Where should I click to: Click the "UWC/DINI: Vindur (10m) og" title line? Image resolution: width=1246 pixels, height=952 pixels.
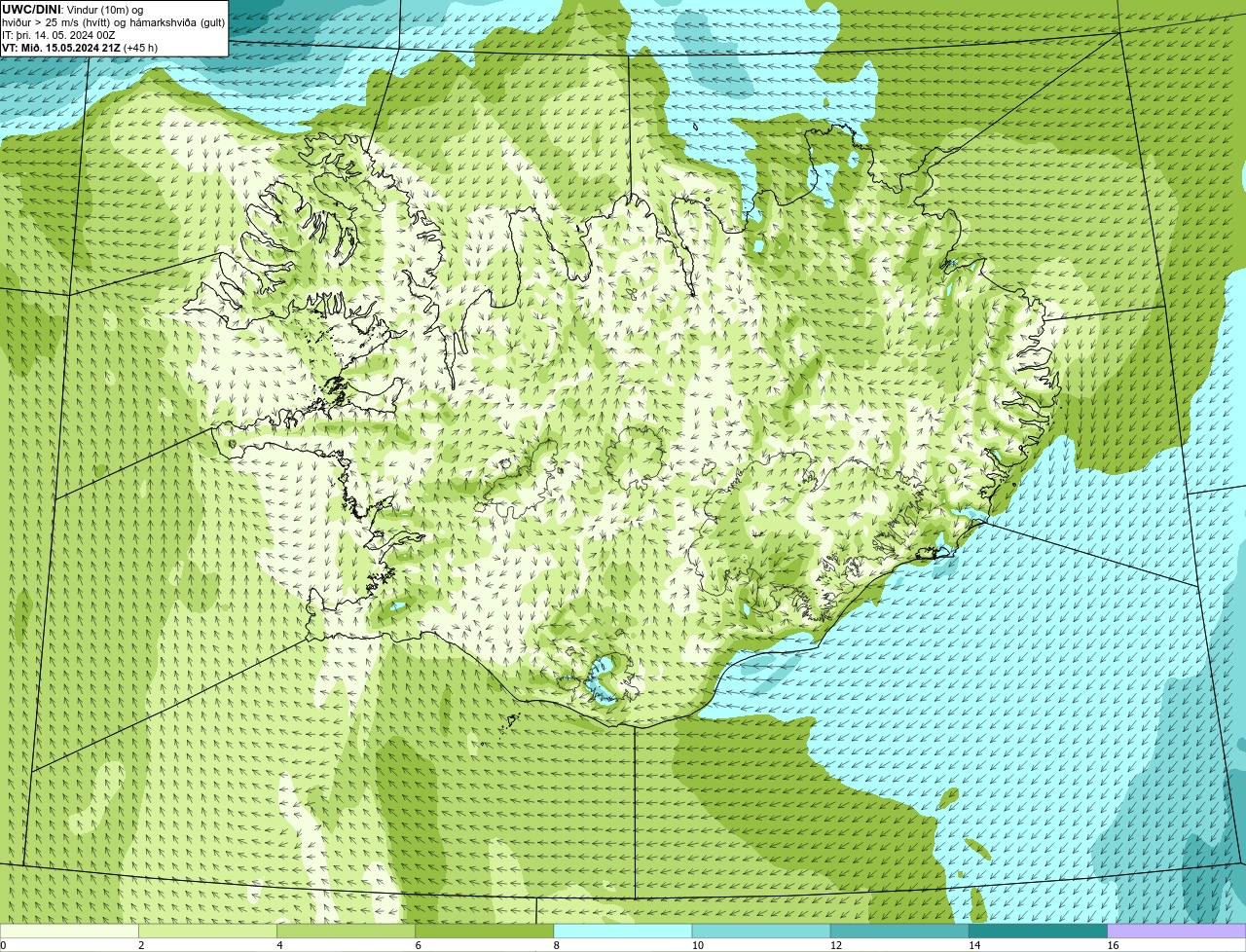[73, 10]
